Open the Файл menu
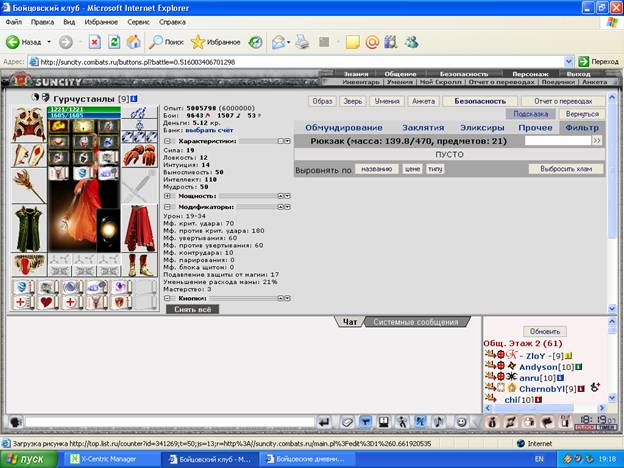 [14, 22]
